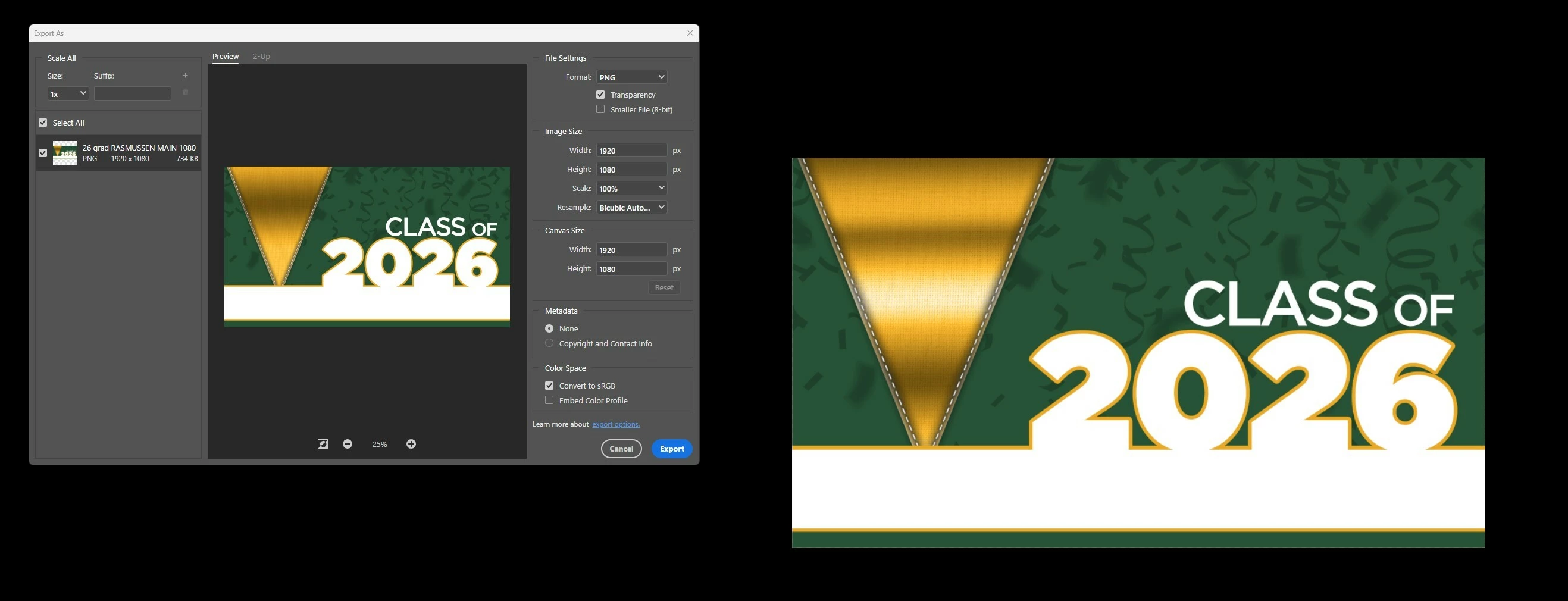Close the Export As dialog
The height and width of the screenshot is (601, 1568).
click(x=690, y=33)
